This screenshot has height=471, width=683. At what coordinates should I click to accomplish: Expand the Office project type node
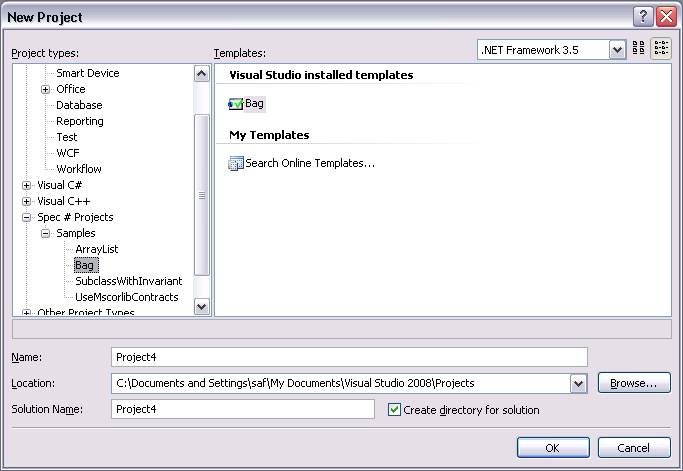45,89
